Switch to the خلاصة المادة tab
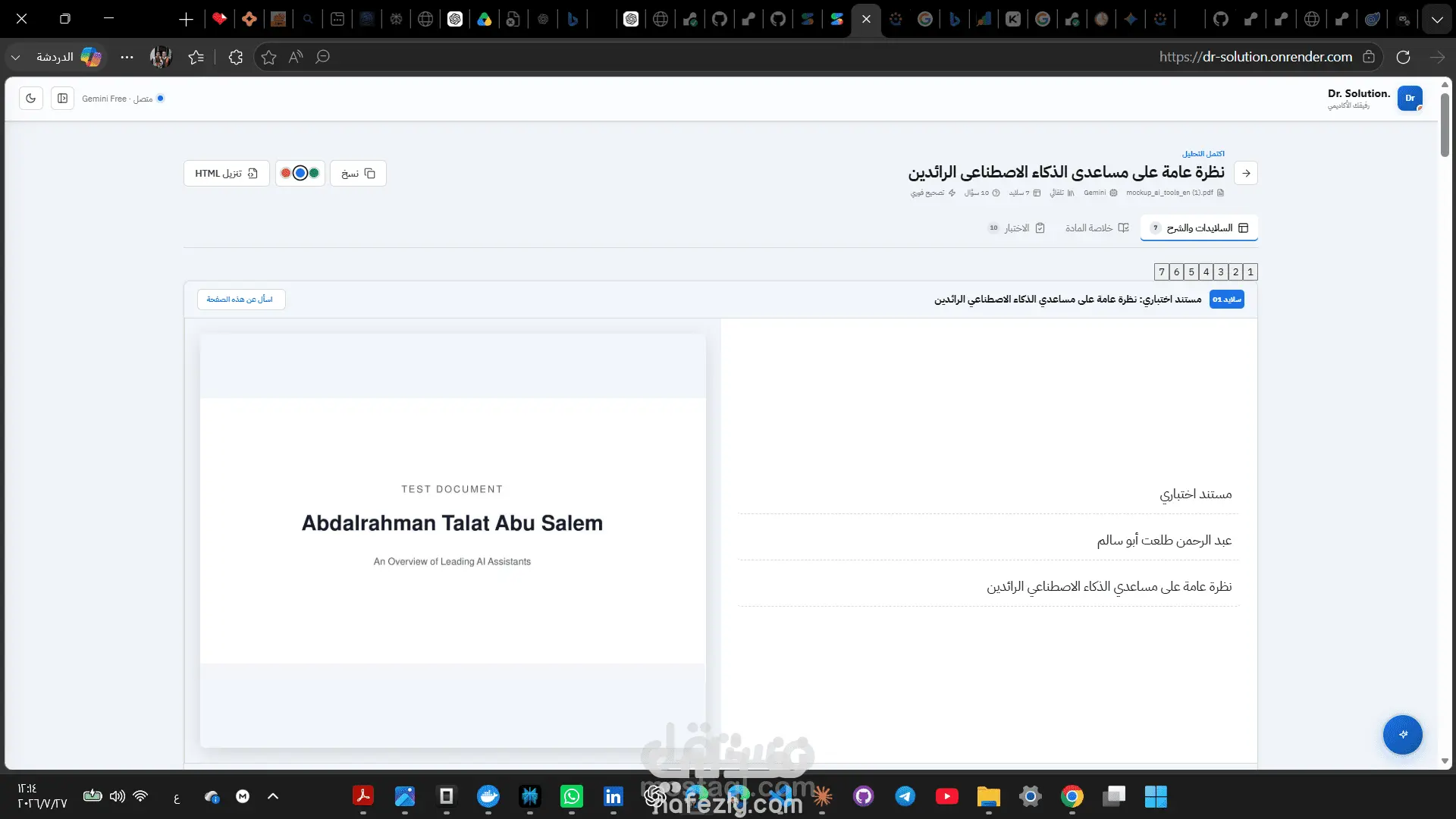This screenshot has height=819, width=1456. 1097,228
